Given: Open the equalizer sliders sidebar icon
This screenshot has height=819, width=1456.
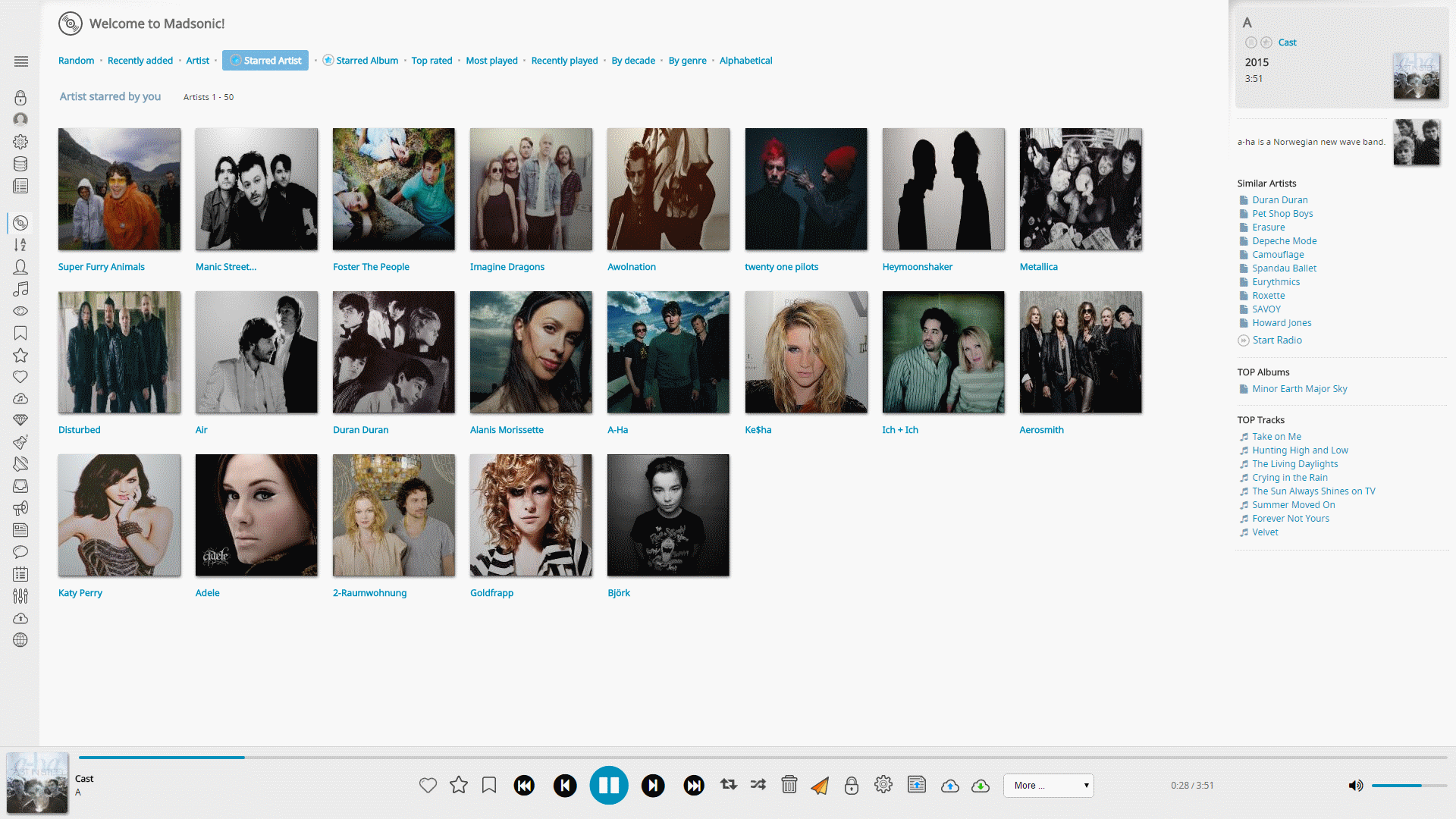Looking at the screenshot, I should click(x=20, y=596).
